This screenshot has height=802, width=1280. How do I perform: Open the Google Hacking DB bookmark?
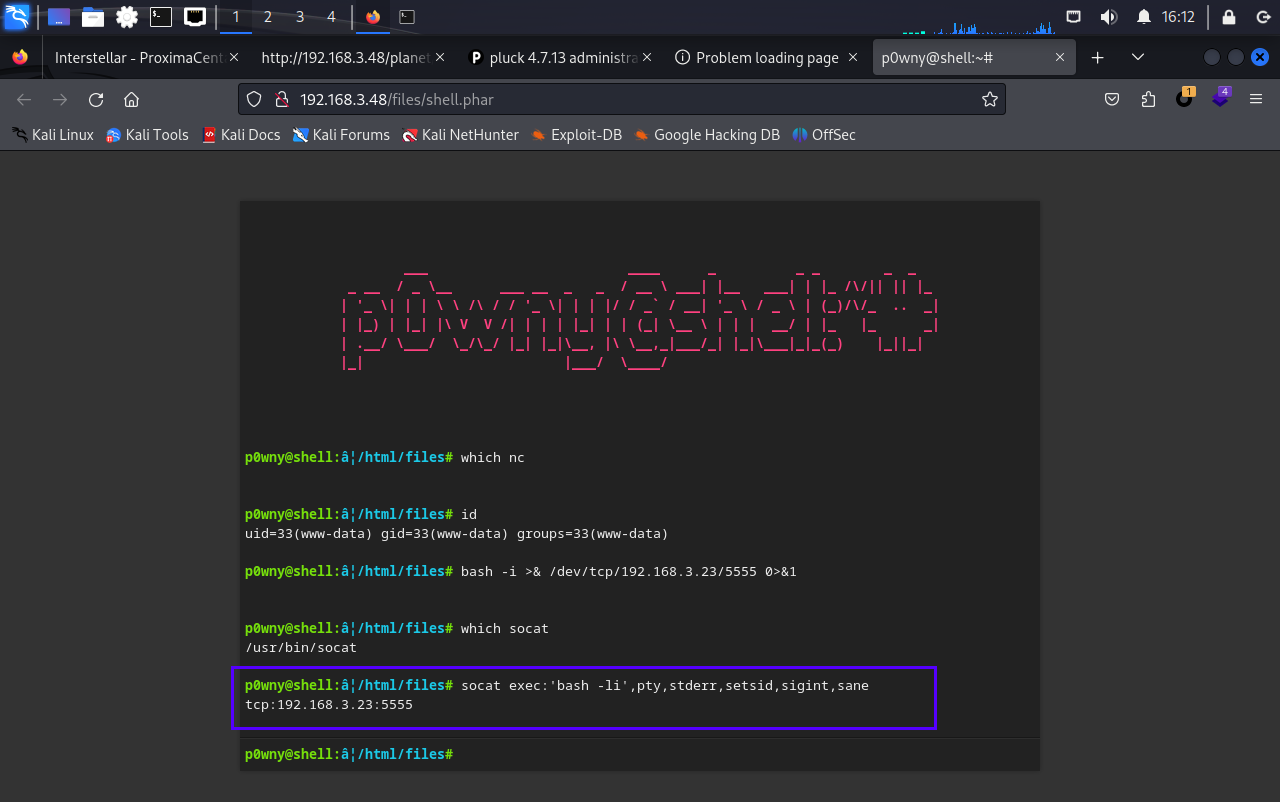point(707,135)
